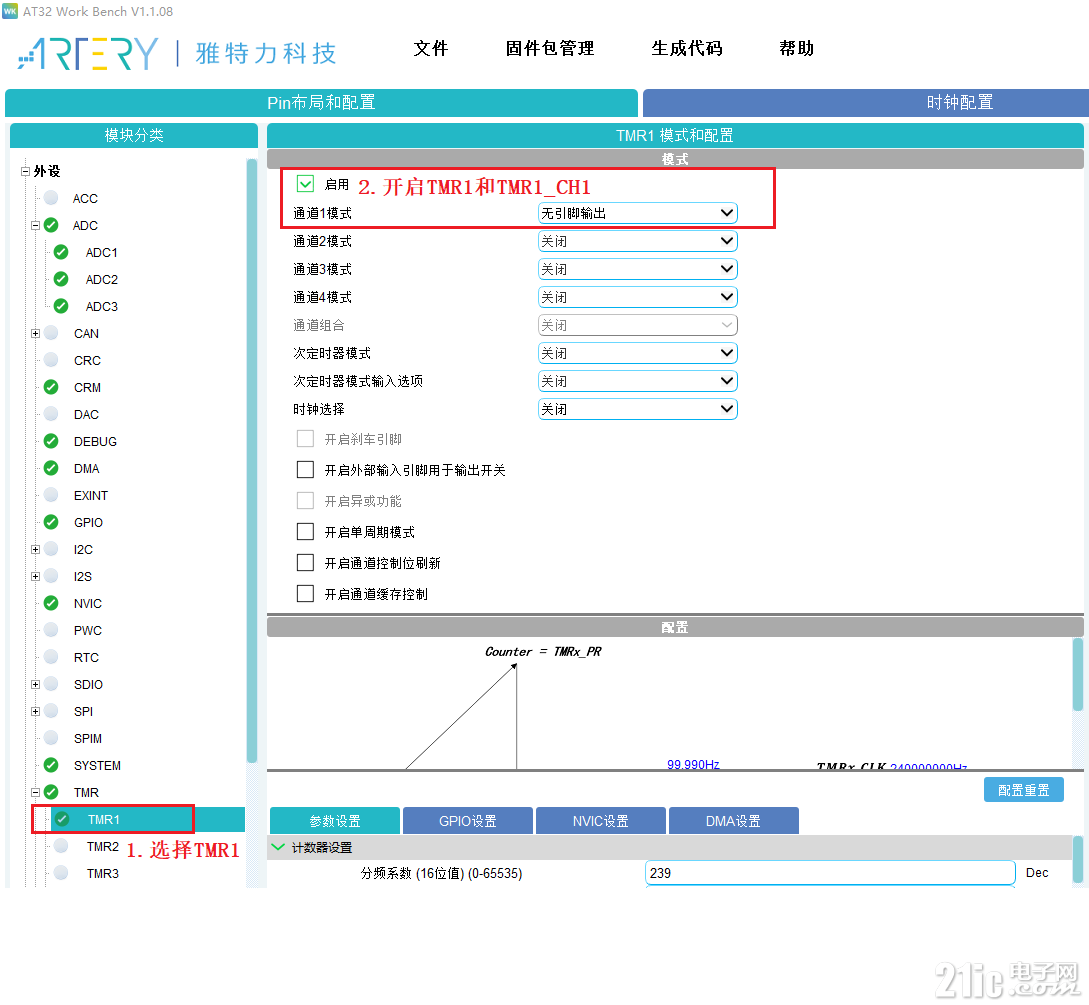Click the grey status circle beside CAN
Viewport: 1089px width, 1005px height.
(51, 333)
